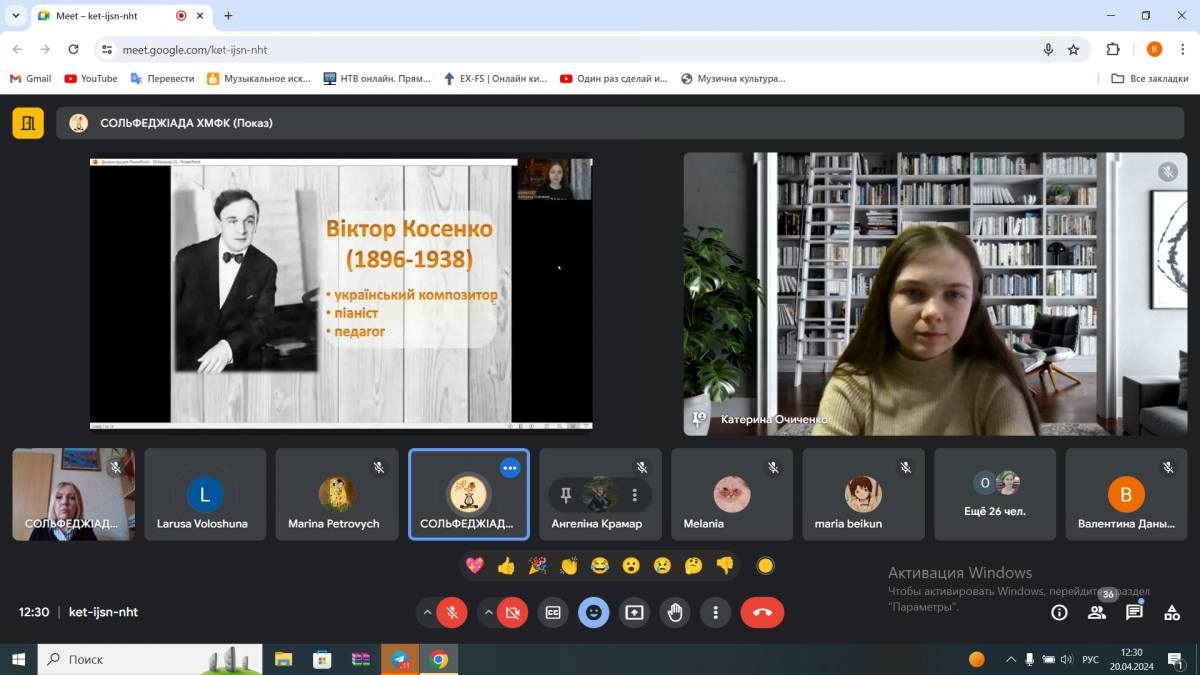This screenshot has height=675, width=1200.
Task: Open Chrome tab search dropdown arrow
Action: pyautogui.click(x=15, y=16)
